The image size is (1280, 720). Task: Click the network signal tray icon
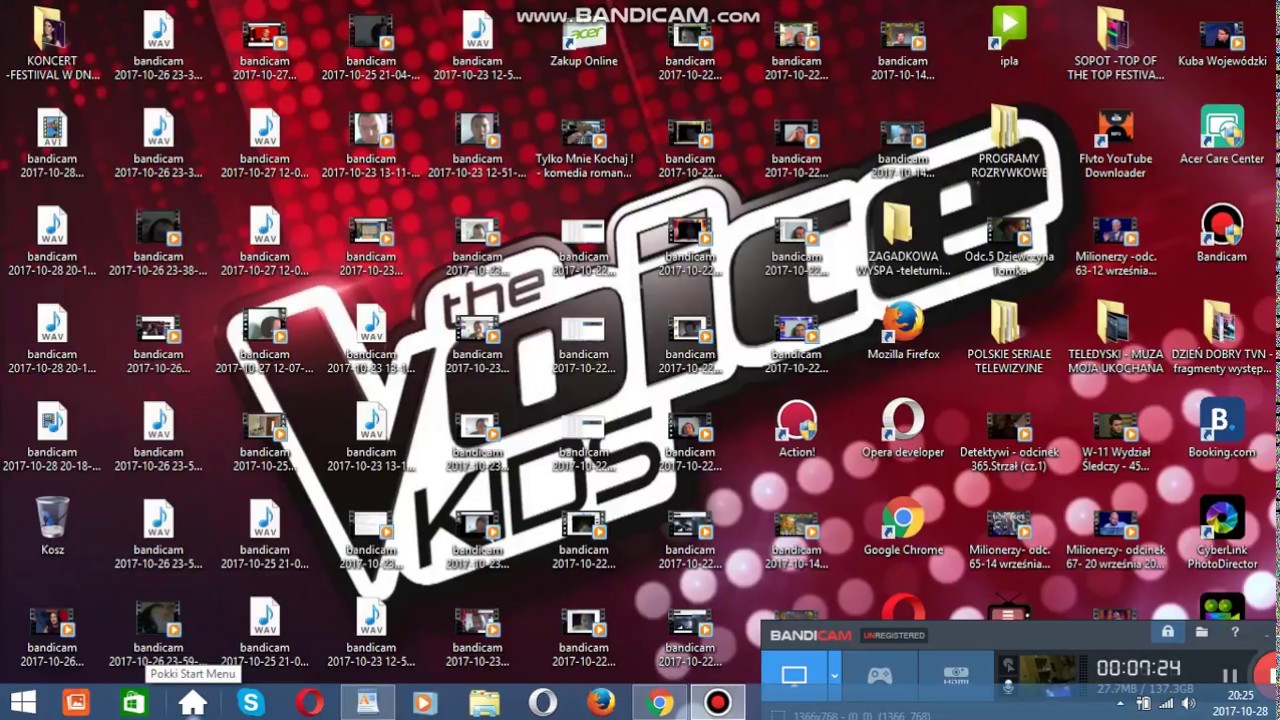(1166, 704)
